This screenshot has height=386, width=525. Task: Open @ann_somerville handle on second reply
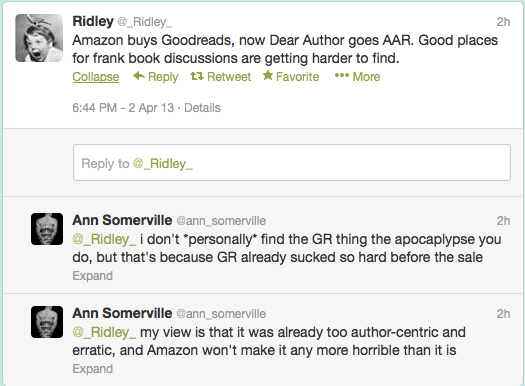click(221, 314)
